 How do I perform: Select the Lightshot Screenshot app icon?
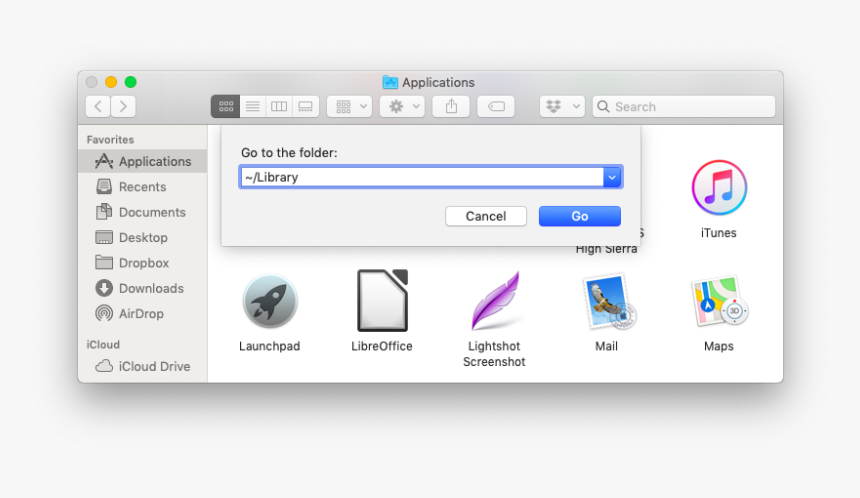coord(496,301)
